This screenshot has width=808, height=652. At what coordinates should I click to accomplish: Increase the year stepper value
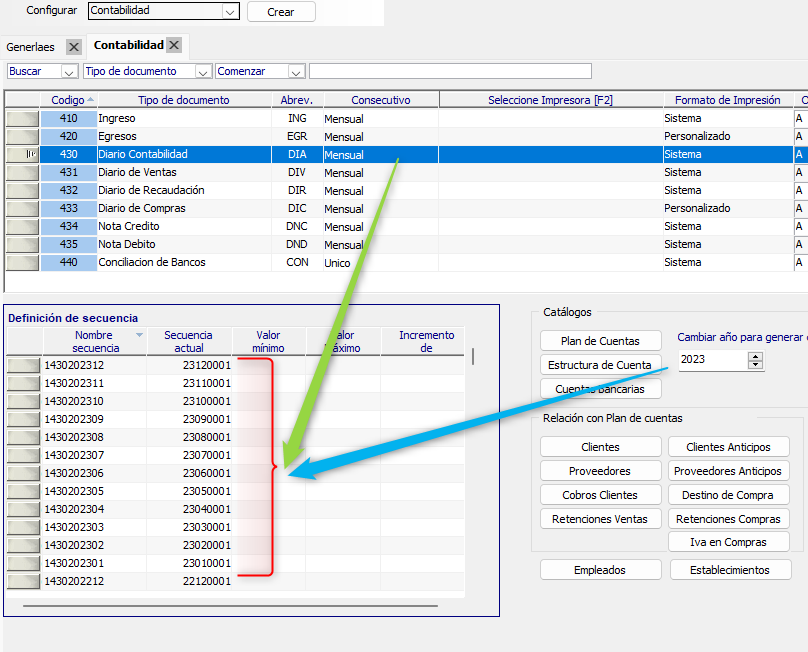point(755,356)
